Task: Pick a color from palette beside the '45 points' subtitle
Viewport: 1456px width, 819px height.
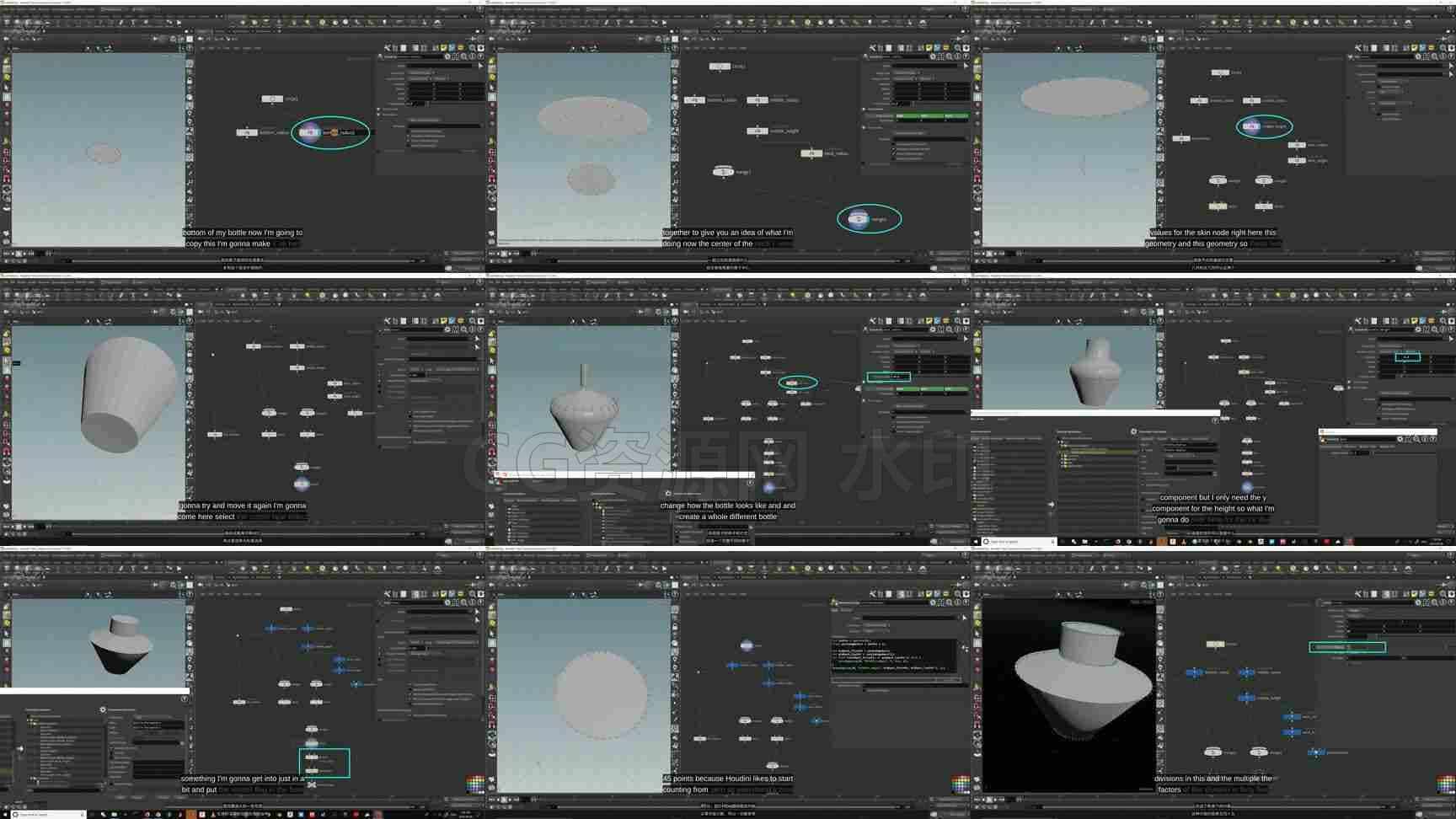Action: point(960,784)
